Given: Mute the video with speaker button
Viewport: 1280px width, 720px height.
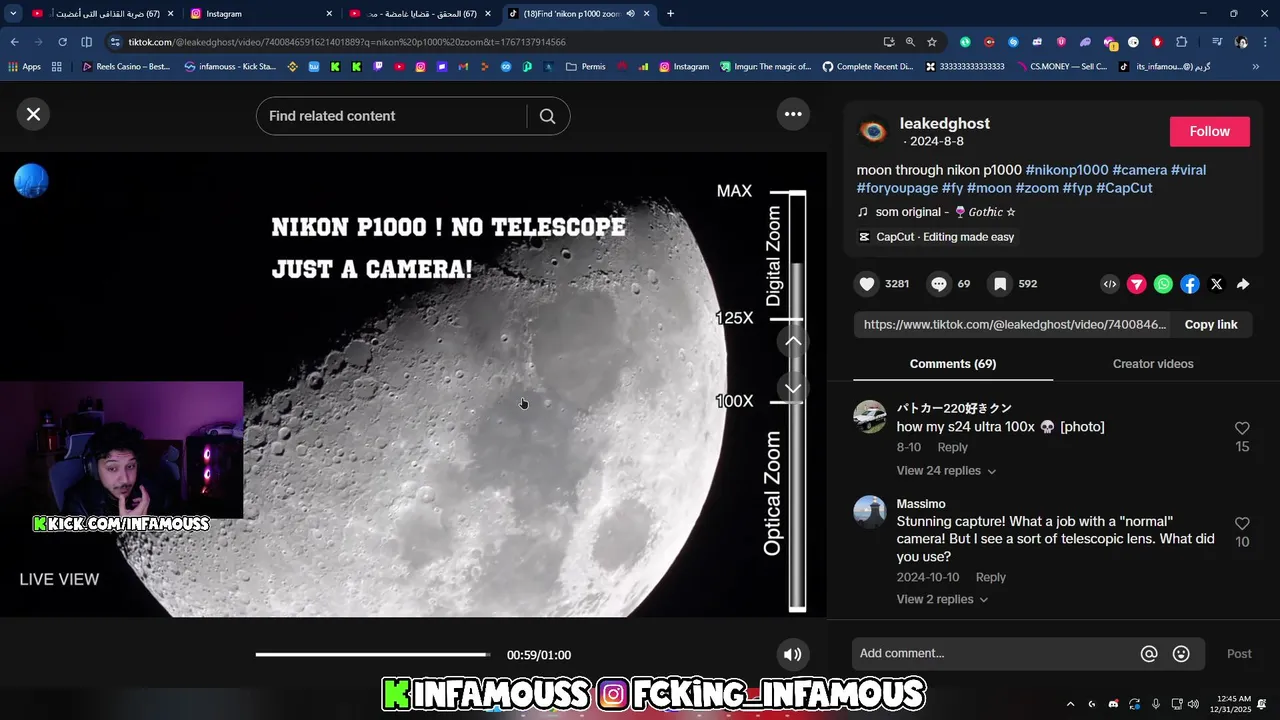Looking at the screenshot, I should 792,655.
